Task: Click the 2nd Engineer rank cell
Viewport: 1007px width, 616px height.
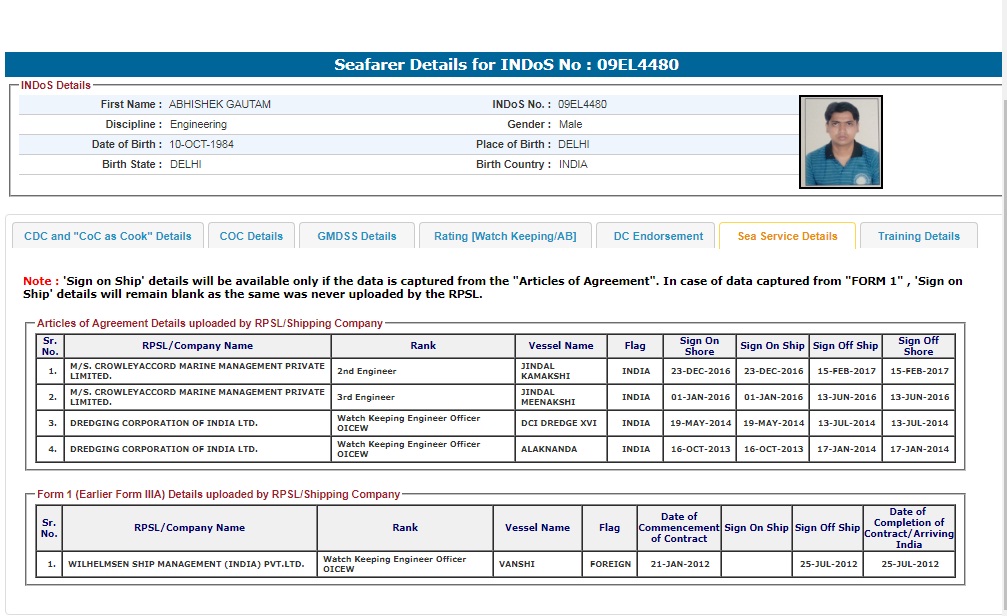Action: (x=422, y=371)
